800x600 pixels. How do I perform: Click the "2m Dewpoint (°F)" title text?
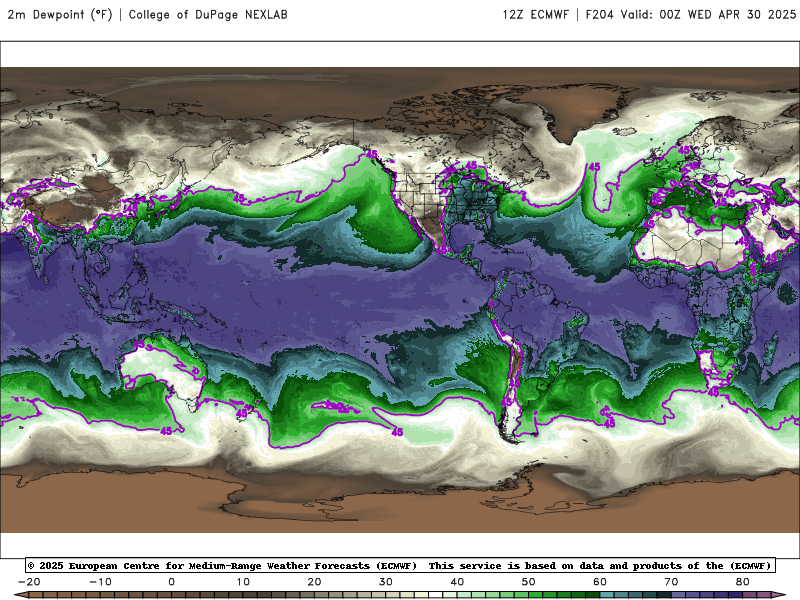tap(60, 14)
